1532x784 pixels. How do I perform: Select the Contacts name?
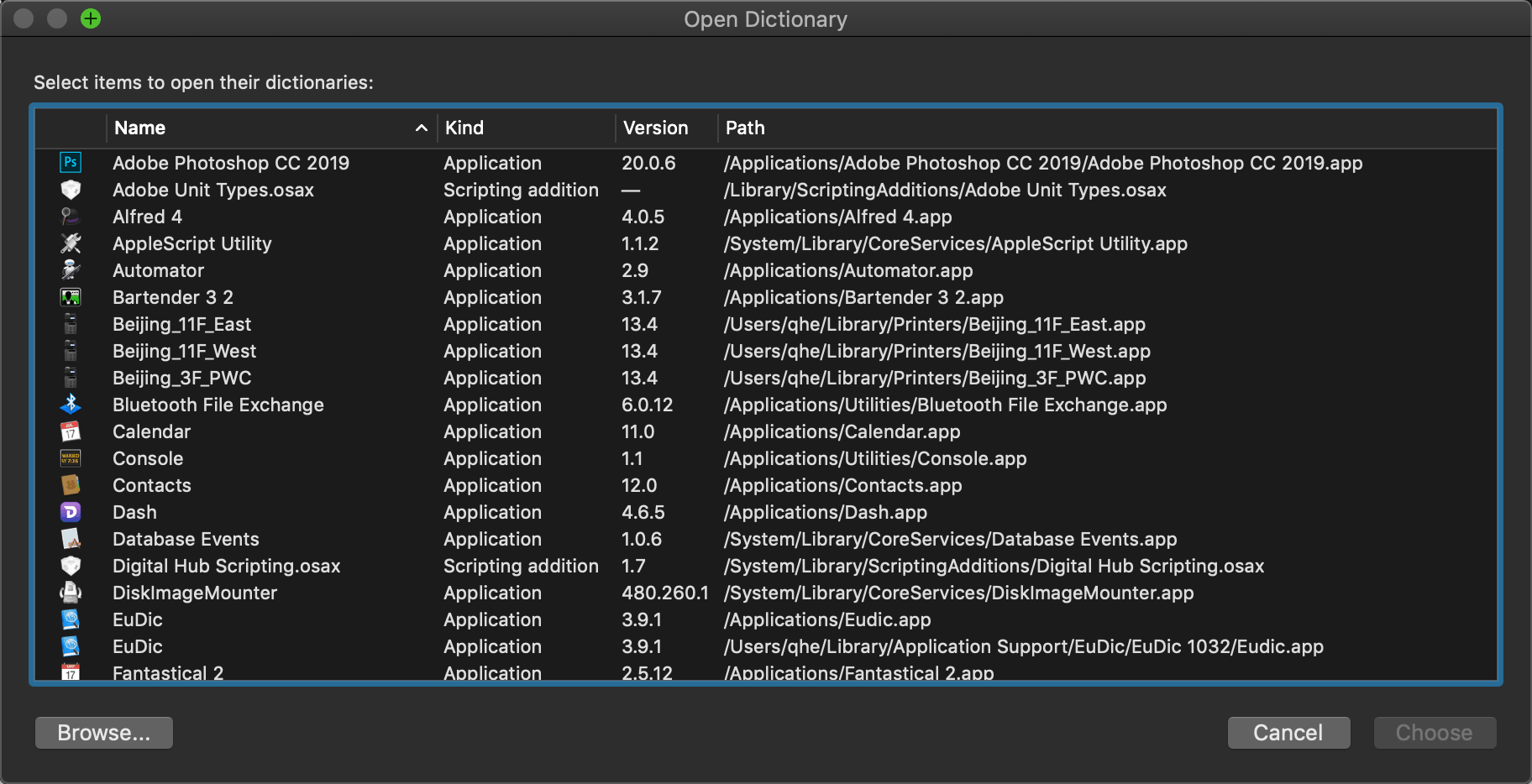pos(152,485)
